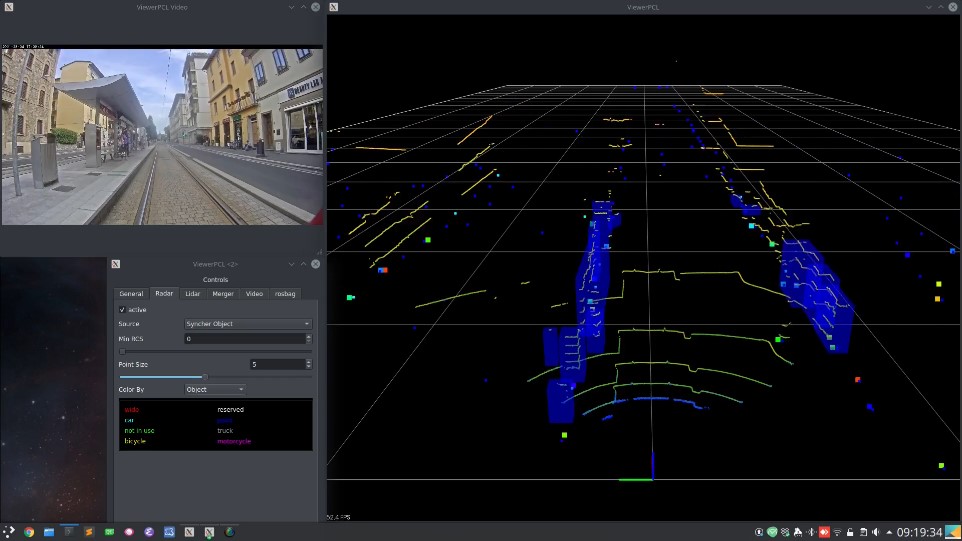This screenshot has height=541, width=962.
Task: Open the General tab
Action: (x=132, y=294)
